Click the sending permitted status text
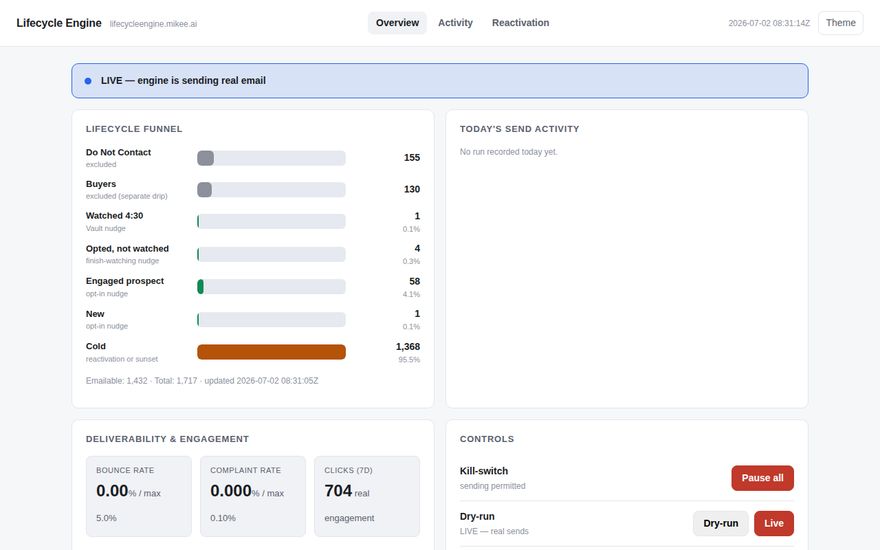Image resolution: width=880 pixels, height=550 pixels. click(x=493, y=486)
